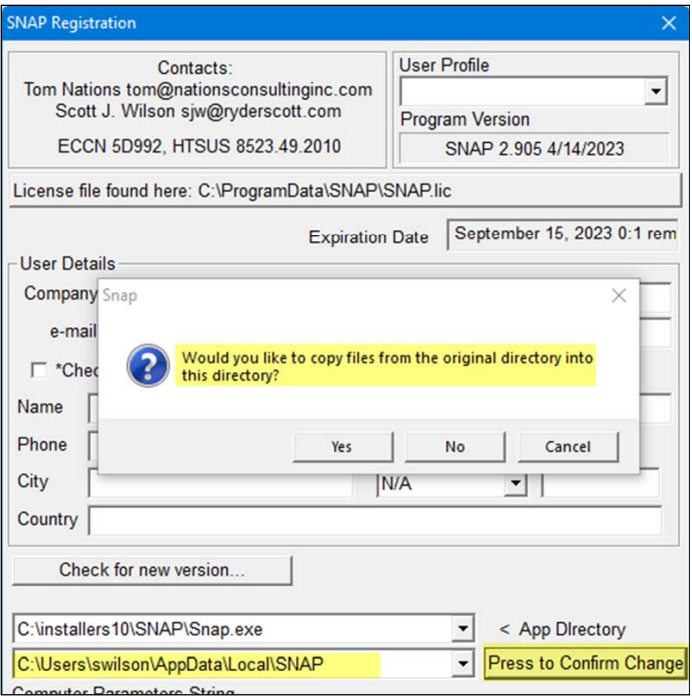The width and height of the screenshot is (692, 697).
Task: Close the Snap confirmation dialog
Action: (x=618, y=296)
